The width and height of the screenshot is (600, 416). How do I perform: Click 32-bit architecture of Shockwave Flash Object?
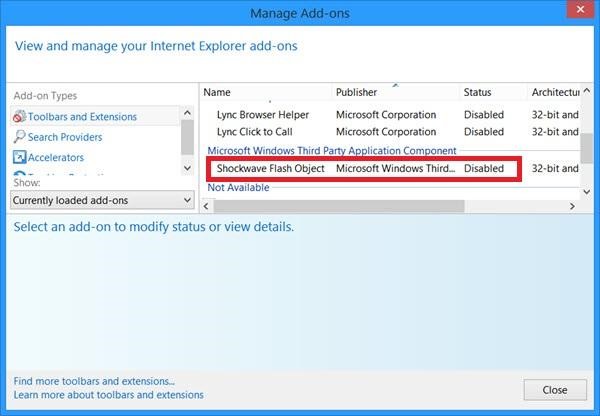555,168
